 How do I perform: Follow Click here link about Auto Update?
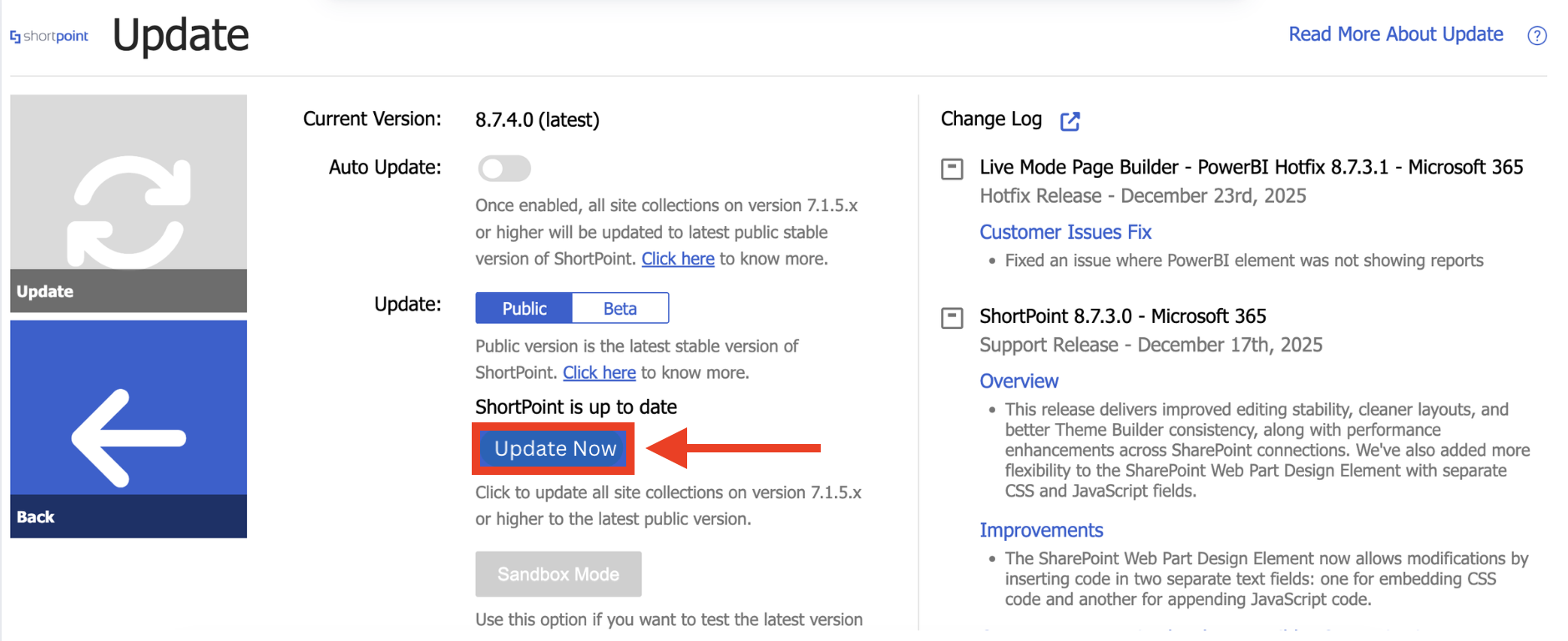678,259
